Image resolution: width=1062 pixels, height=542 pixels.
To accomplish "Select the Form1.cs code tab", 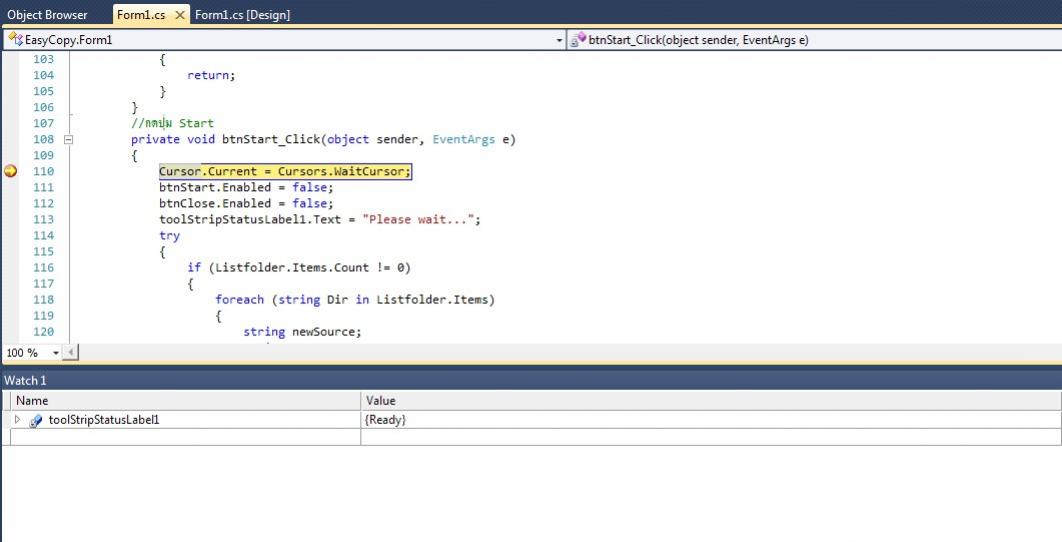I will (140, 15).
